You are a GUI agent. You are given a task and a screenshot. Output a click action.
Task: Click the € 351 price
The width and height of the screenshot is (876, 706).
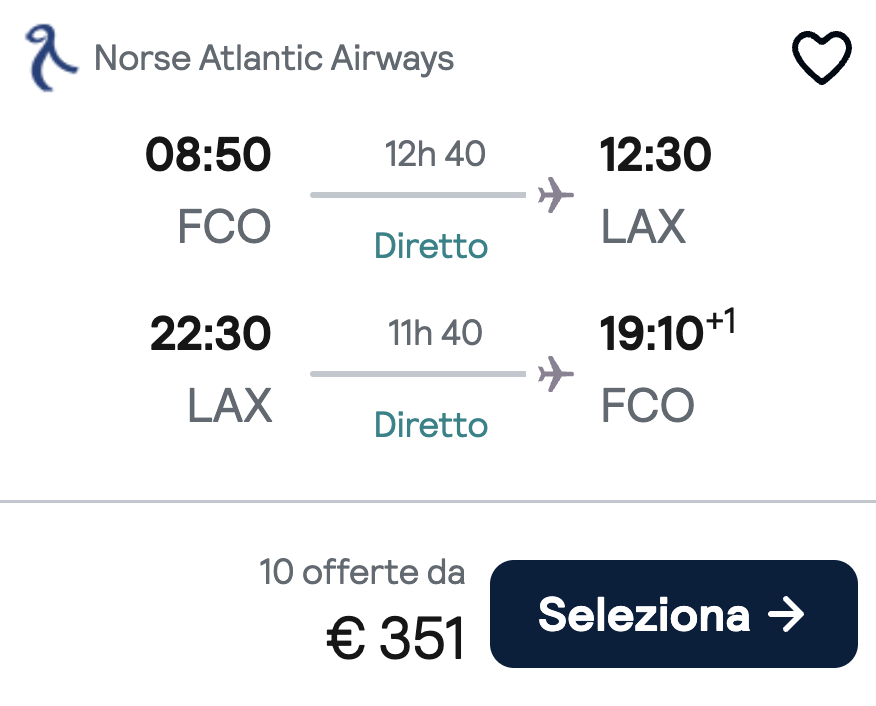pos(395,638)
